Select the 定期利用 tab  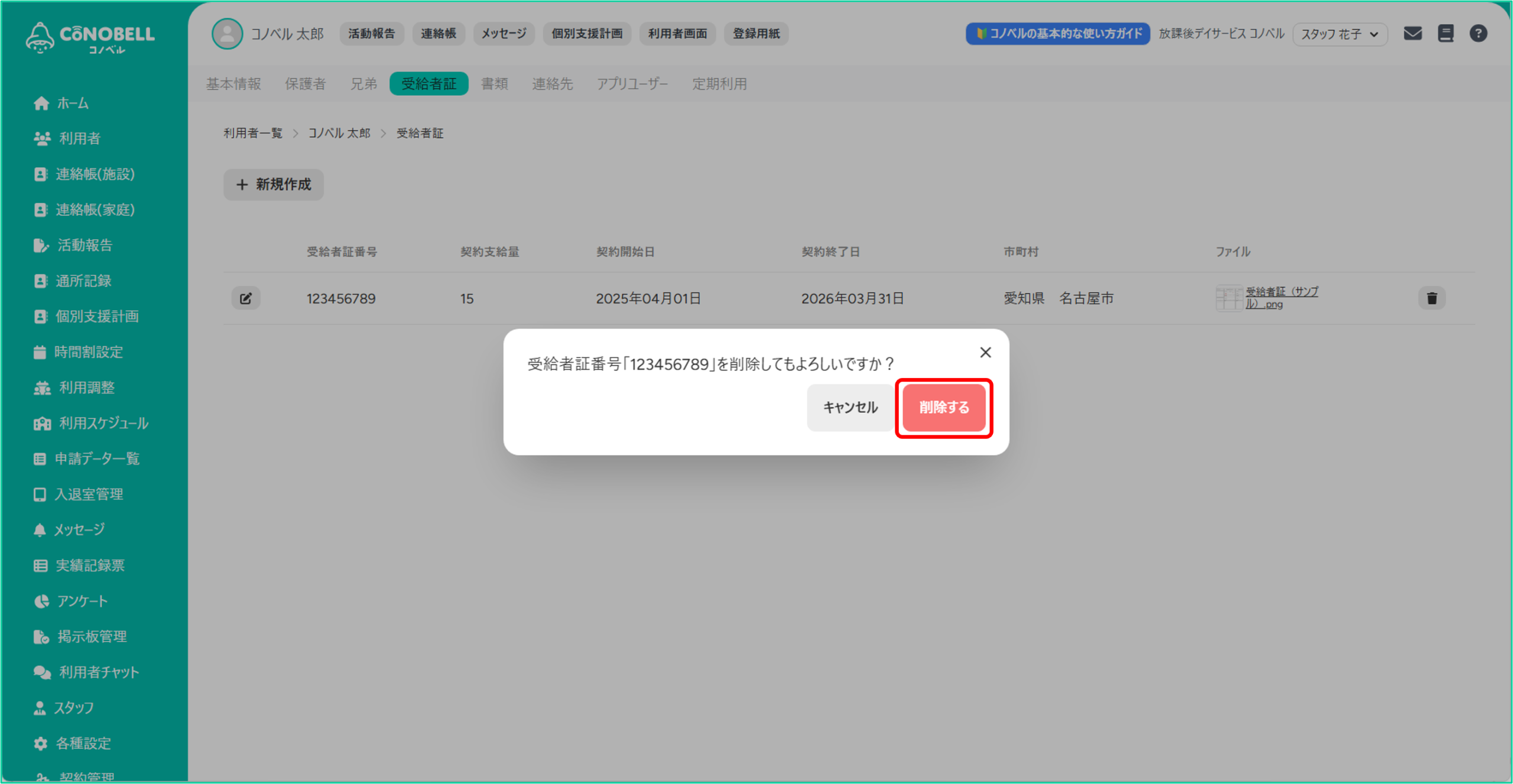(719, 84)
